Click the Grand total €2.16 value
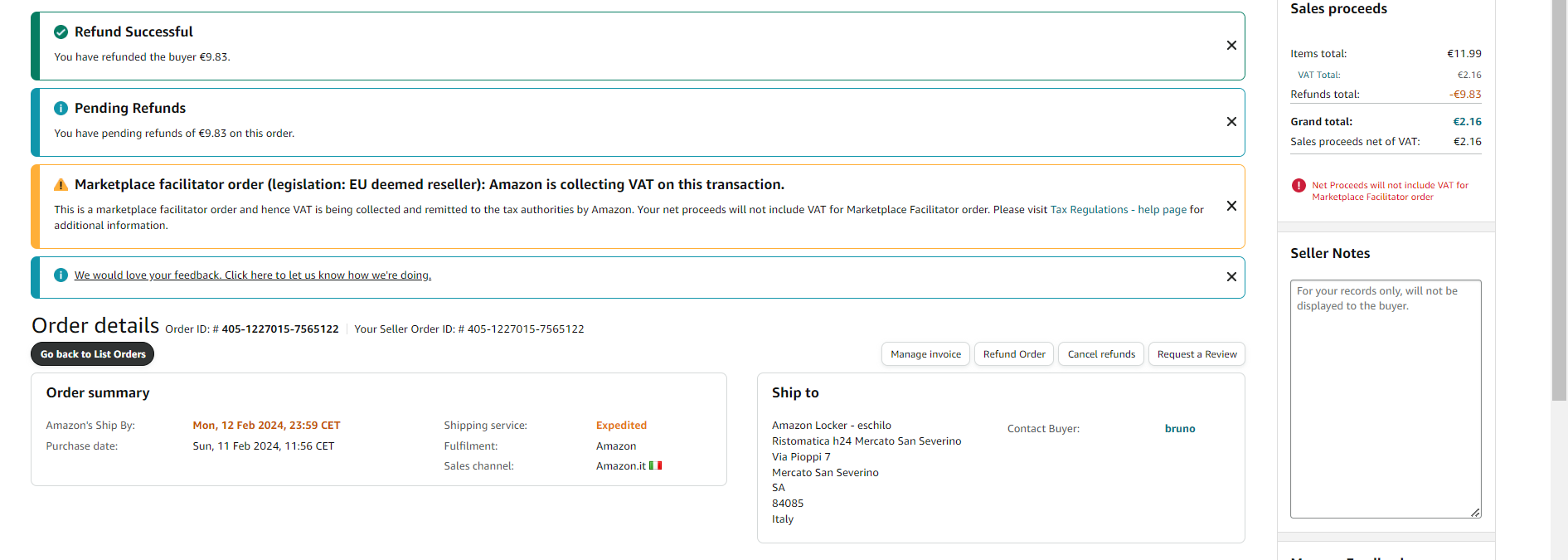1568x560 pixels. 1467,122
